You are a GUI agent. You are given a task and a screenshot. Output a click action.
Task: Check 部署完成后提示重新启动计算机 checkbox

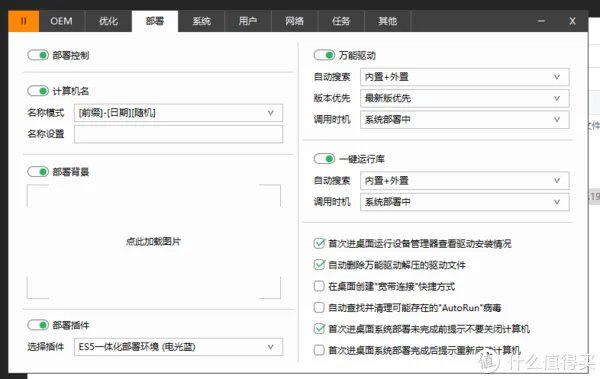(319, 350)
